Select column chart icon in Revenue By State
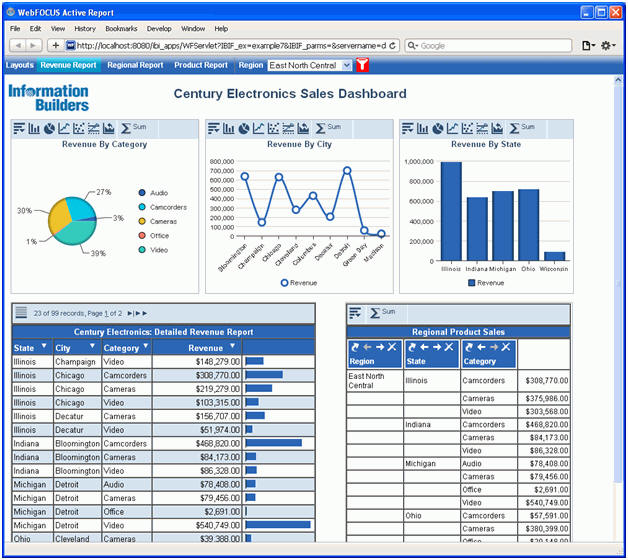Image resolution: width=628 pixels, height=560 pixels. 423,128
